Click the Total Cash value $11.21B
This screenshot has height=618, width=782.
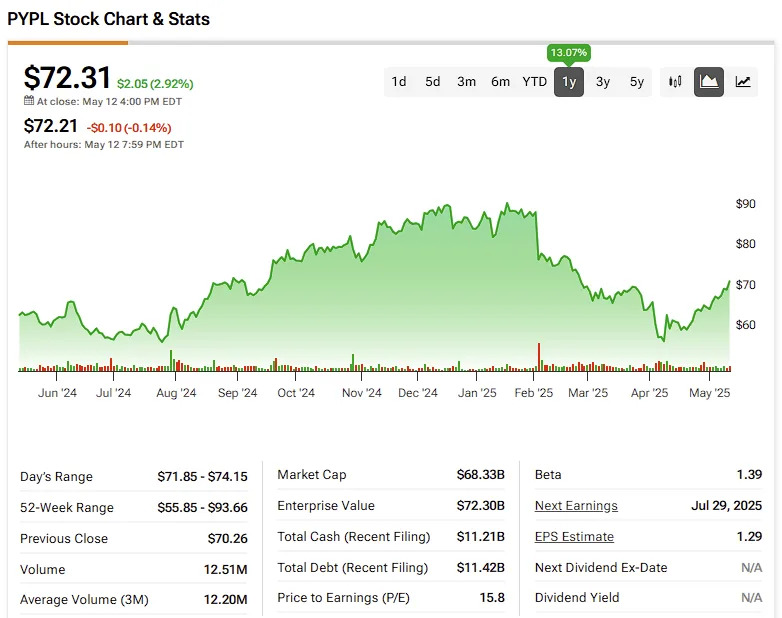[x=481, y=537]
